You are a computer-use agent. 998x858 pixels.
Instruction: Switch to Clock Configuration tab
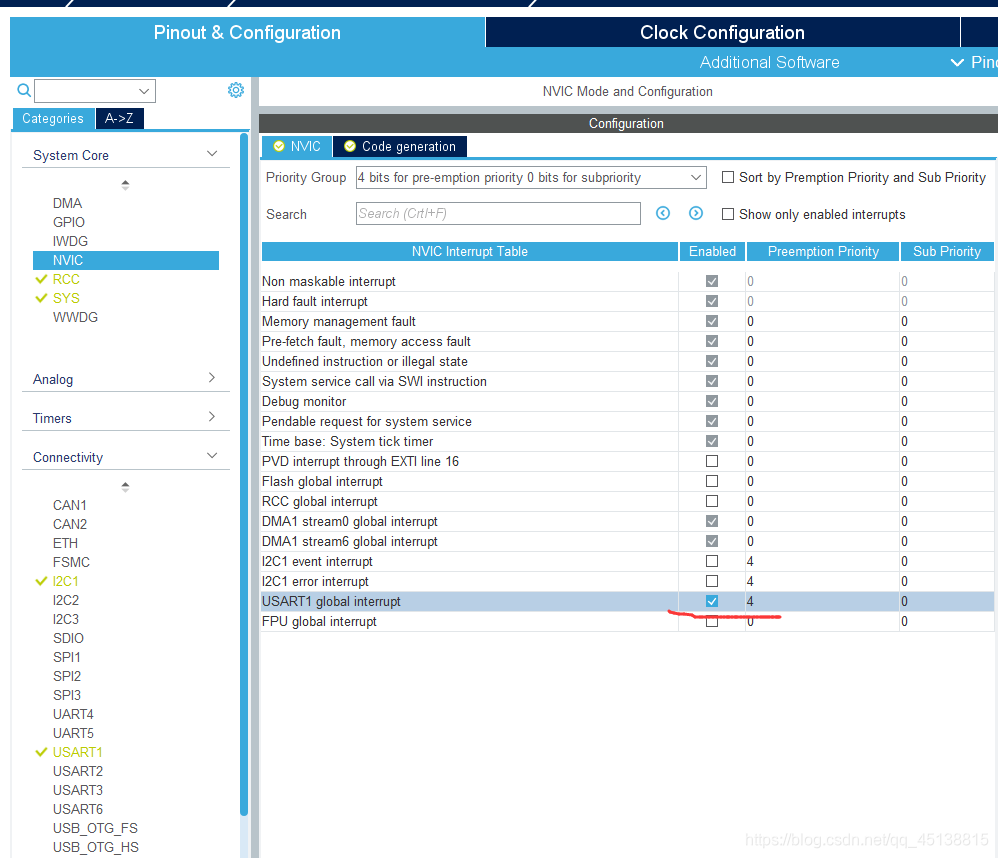coord(722,32)
